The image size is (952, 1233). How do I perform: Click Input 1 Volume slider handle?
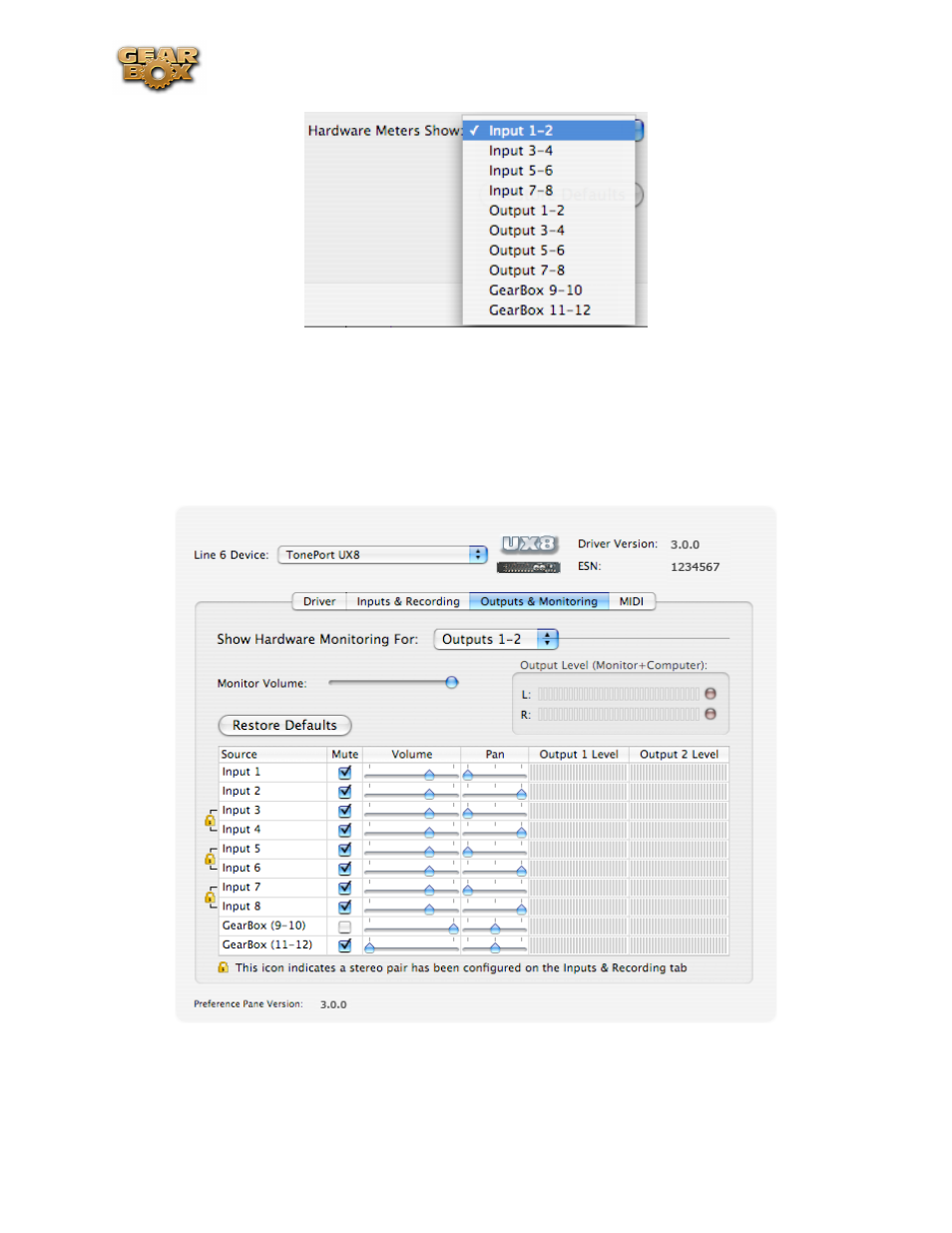[x=429, y=775]
